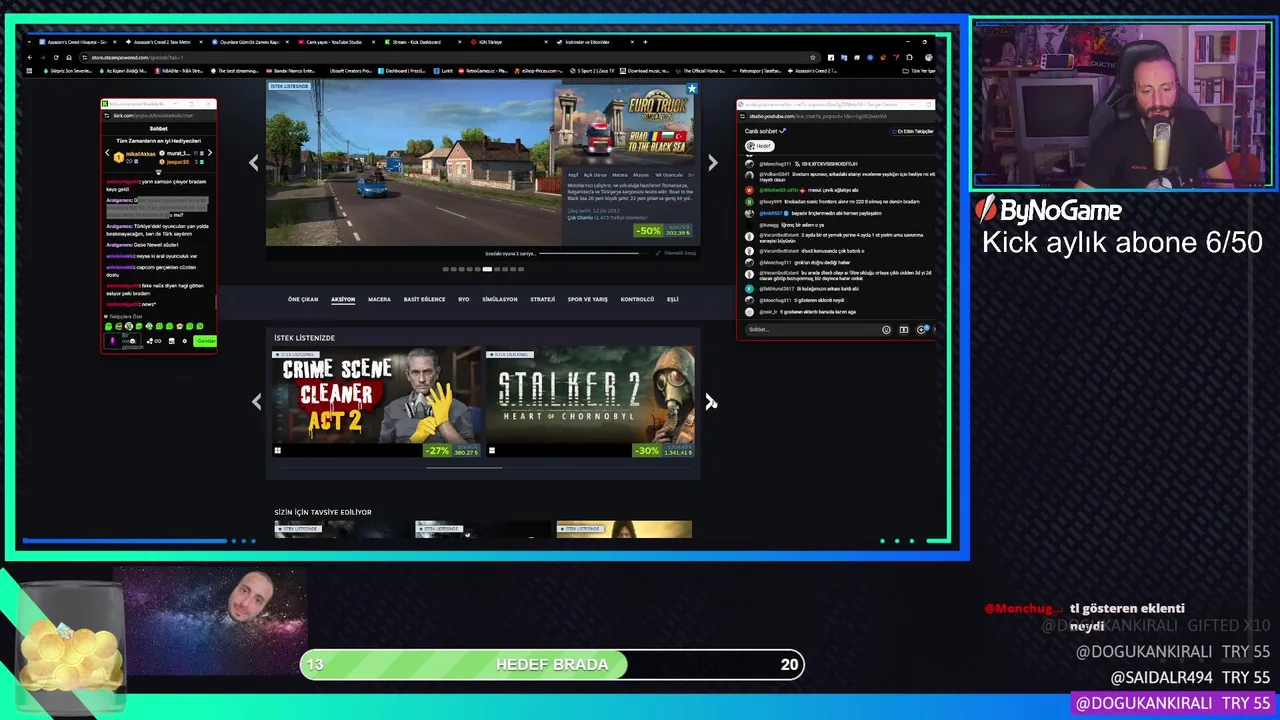
Task: Select the STRATEJİ category tab
Action: pos(543,299)
